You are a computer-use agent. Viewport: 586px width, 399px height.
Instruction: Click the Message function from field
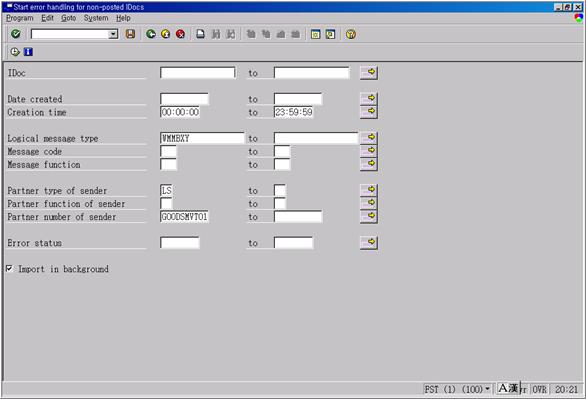pos(168,164)
